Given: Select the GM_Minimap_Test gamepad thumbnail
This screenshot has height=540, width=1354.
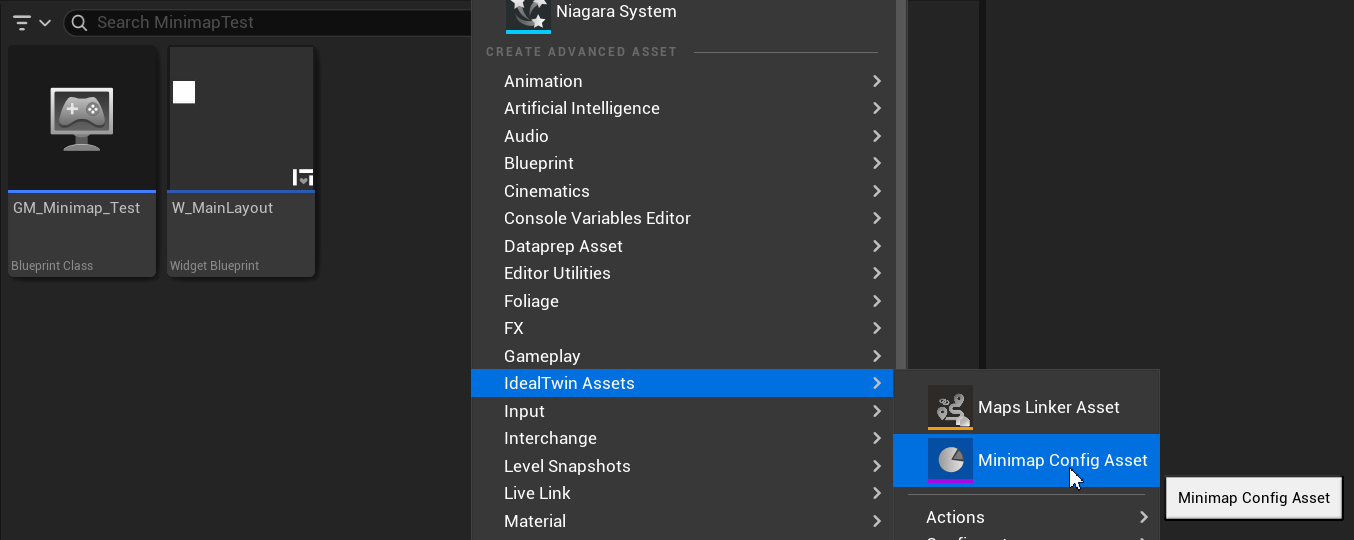Looking at the screenshot, I should 82,118.
